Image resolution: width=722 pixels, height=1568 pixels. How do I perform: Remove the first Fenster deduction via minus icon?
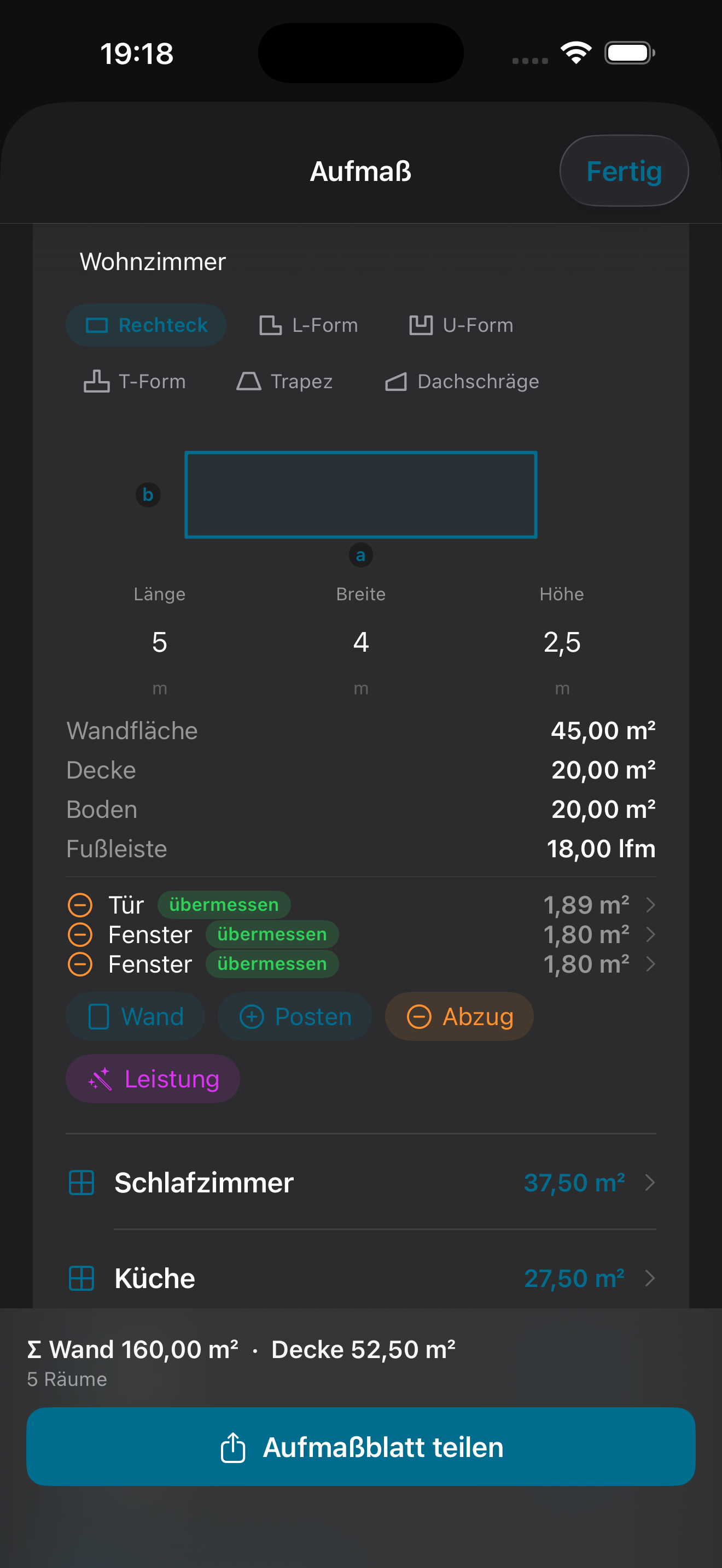pos(80,934)
